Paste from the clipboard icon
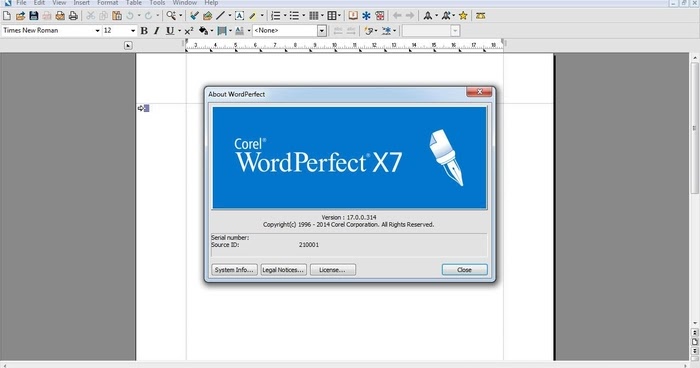700x368 pixels. pyautogui.click(x=117, y=16)
